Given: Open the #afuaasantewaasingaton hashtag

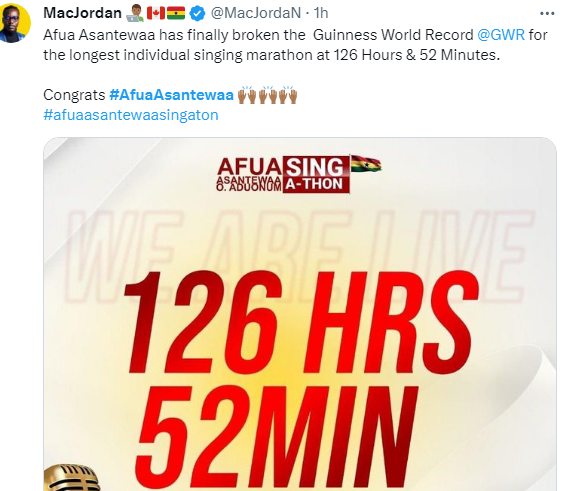Looking at the screenshot, I should [131, 115].
